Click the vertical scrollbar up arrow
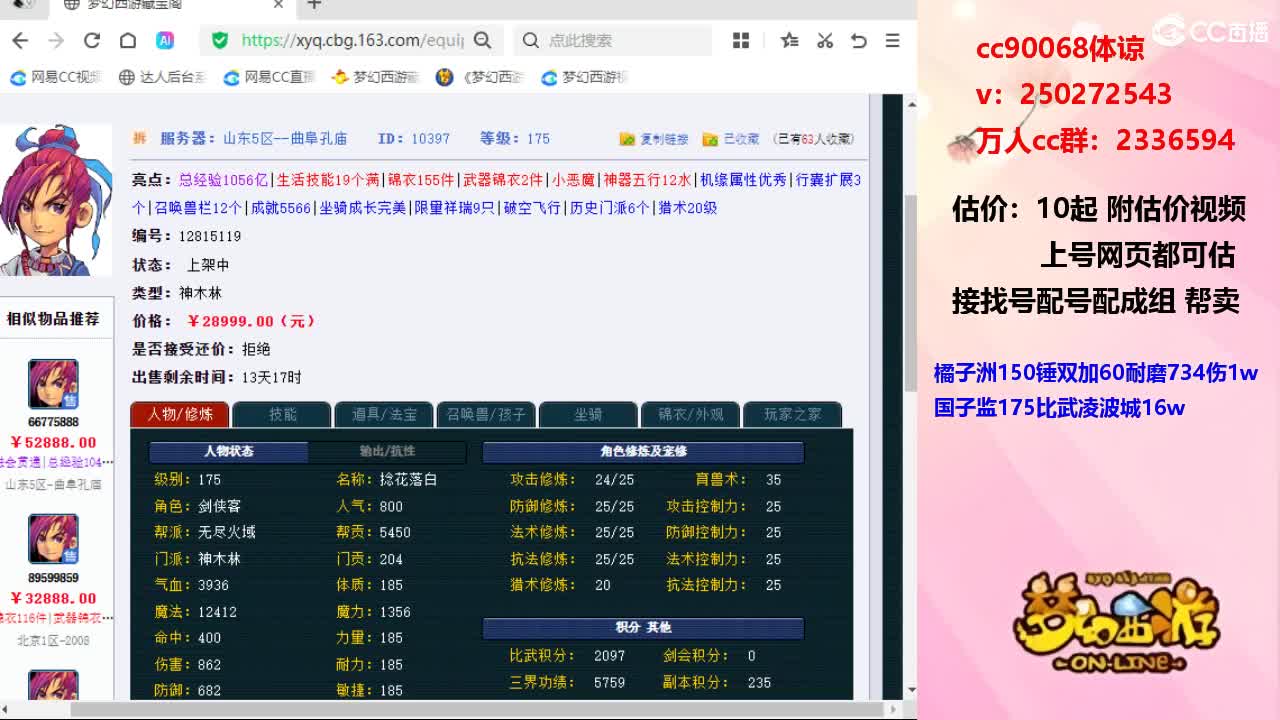The width and height of the screenshot is (1280, 720). (910, 103)
